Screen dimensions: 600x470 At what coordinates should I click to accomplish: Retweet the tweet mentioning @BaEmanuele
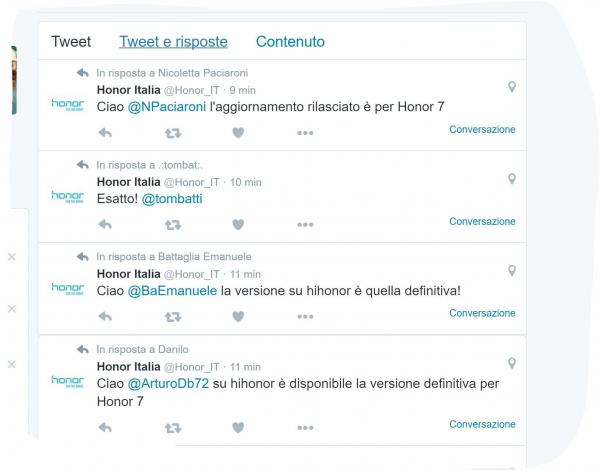173,317
